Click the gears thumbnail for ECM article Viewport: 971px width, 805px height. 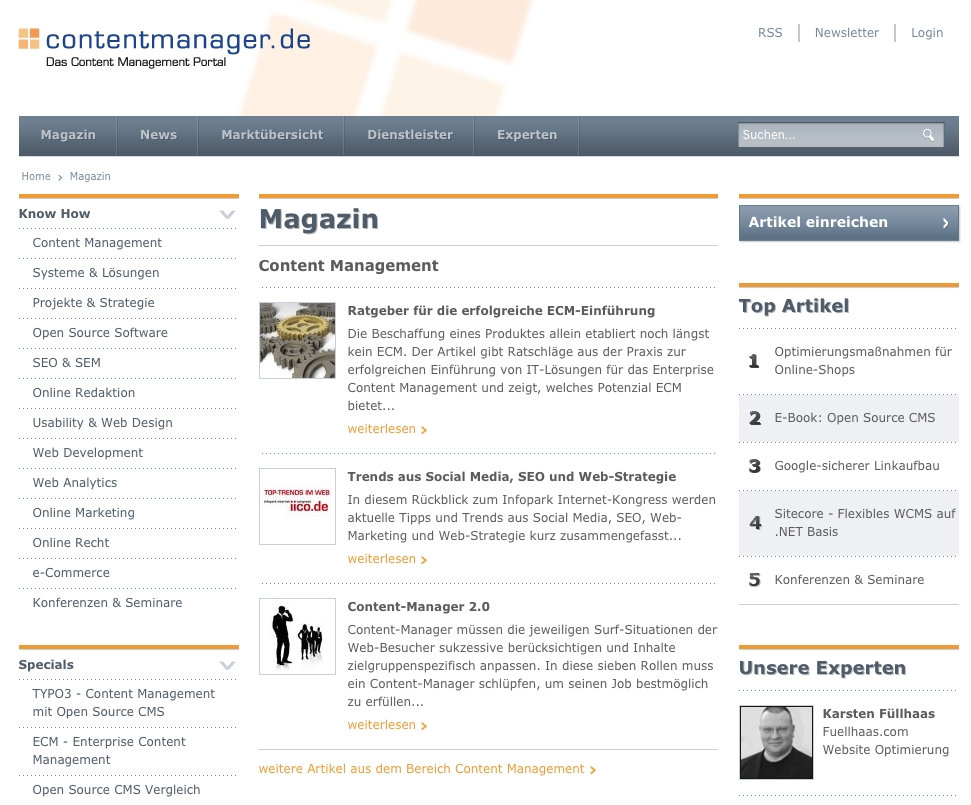point(297,341)
